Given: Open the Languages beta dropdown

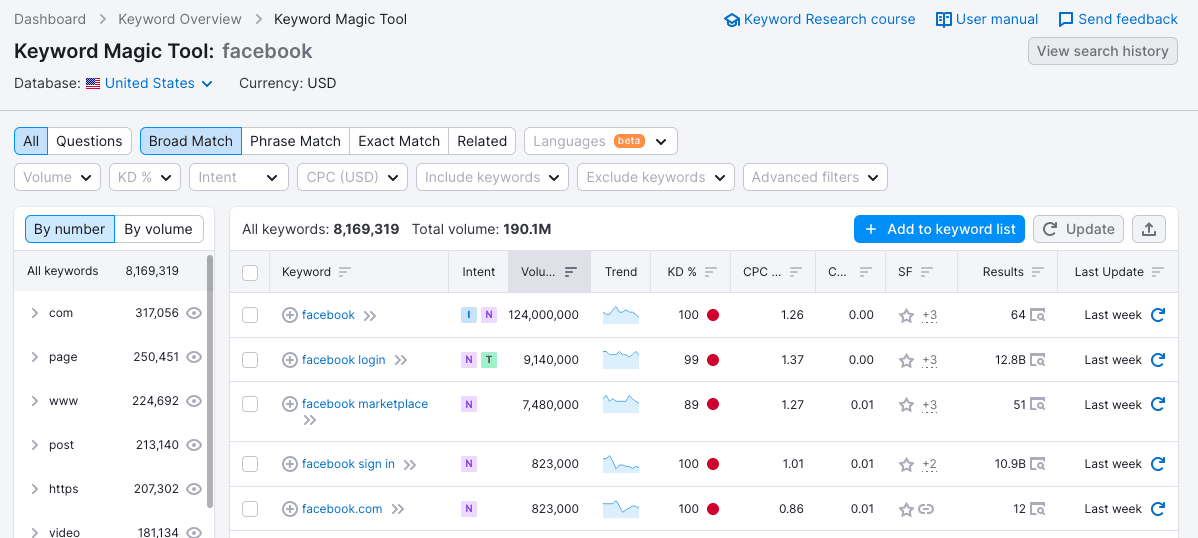Looking at the screenshot, I should coord(601,141).
